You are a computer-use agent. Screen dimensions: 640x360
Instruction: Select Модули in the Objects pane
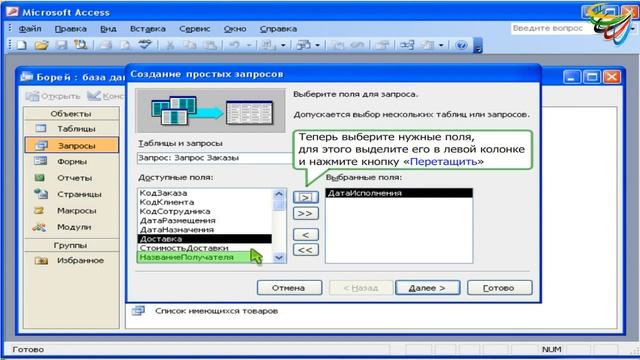click(x=71, y=227)
